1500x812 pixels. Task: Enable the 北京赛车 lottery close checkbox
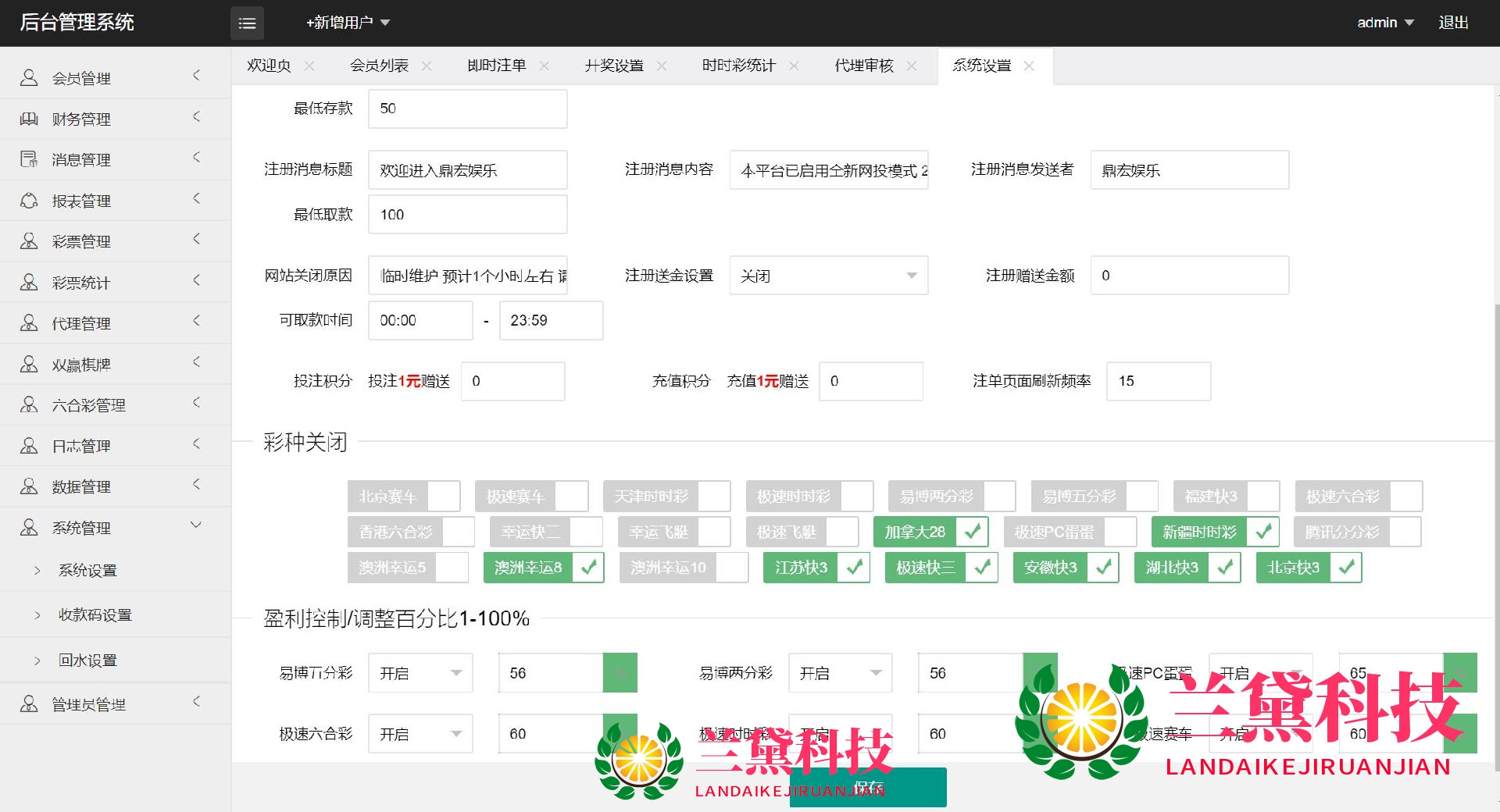(443, 497)
